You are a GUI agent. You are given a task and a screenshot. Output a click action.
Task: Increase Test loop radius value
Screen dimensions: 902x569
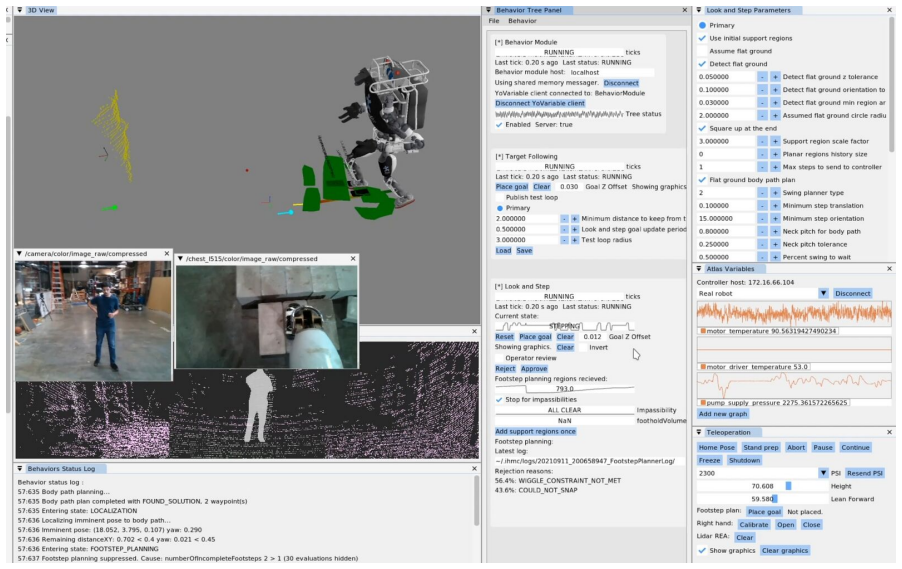click(x=574, y=240)
